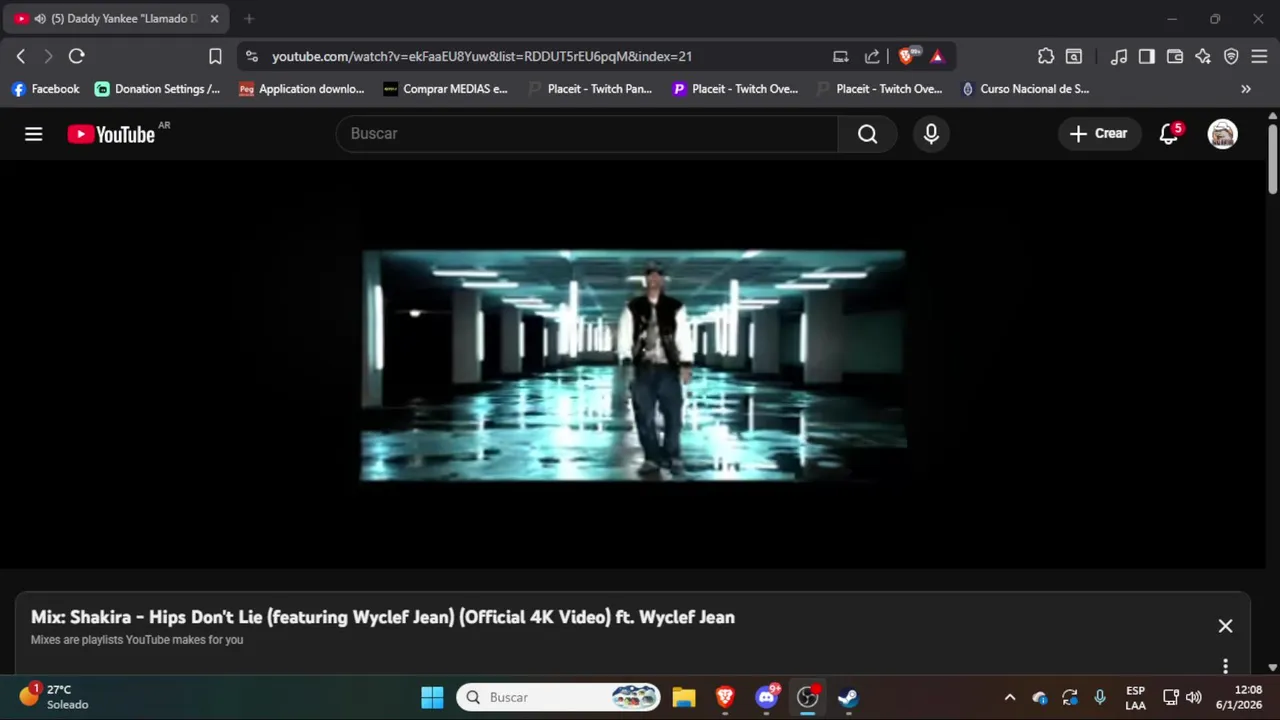Mute the tab via its speaker icon

[40, 19]
